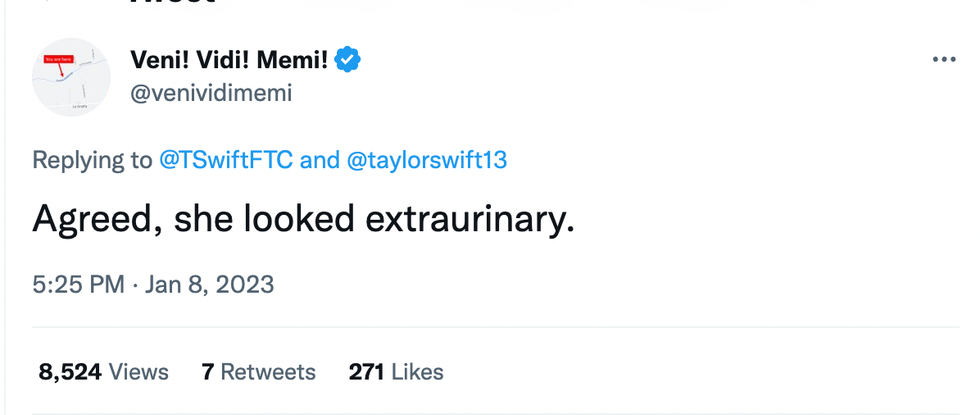
Task: Show the 7 Retweets list
Action: [258, 372]
